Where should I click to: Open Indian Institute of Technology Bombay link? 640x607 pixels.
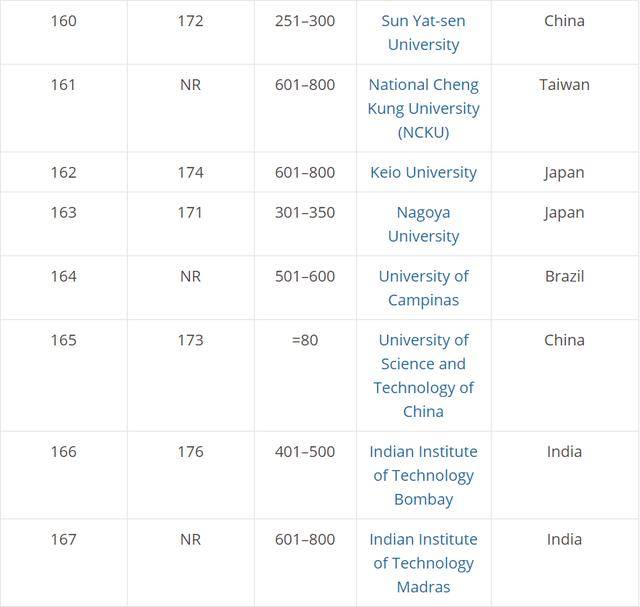click(423, 475)
